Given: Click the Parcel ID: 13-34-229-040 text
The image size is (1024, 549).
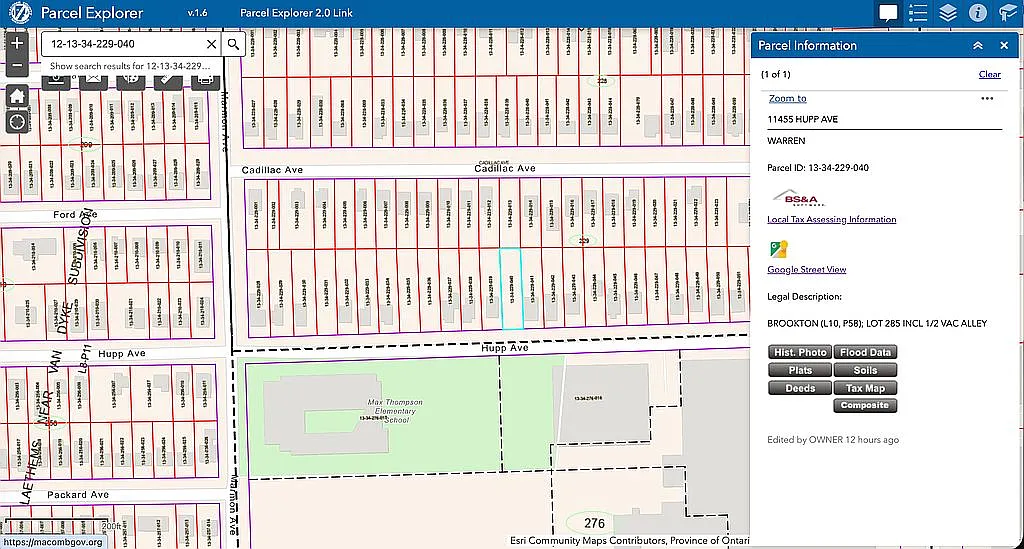Looking at the screenshot, I should click(x=818, y=168).
